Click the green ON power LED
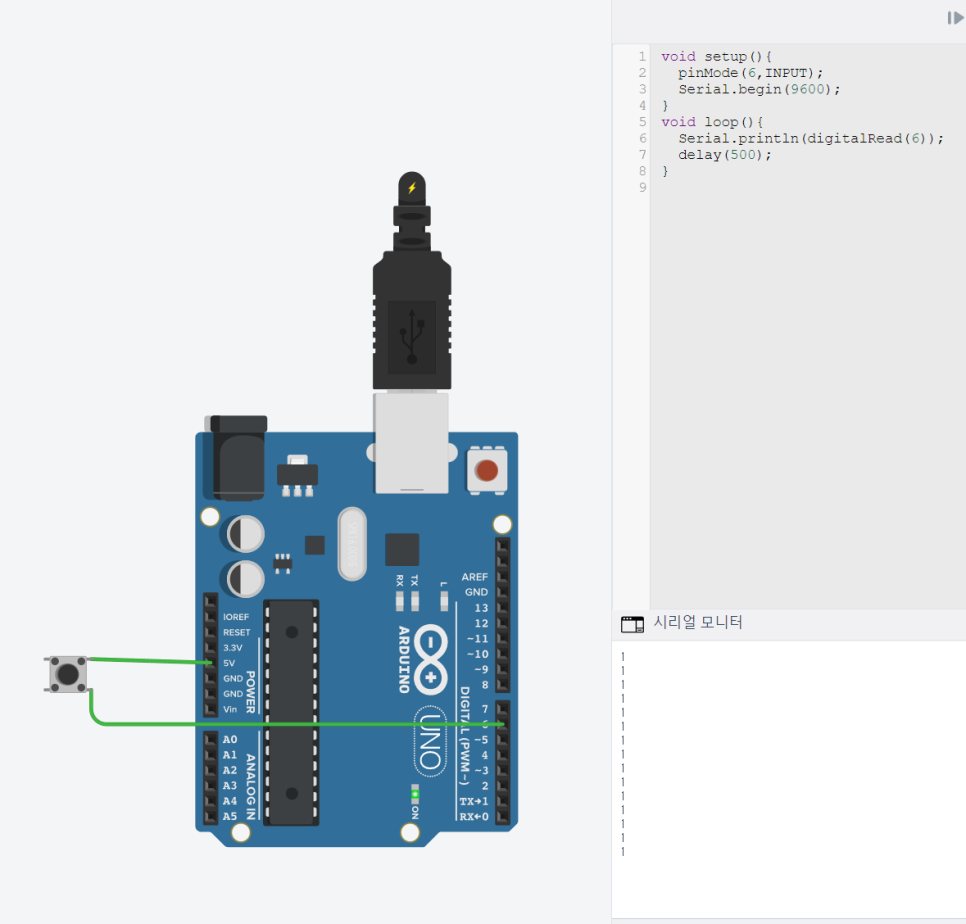 click(x=415, y=794)
